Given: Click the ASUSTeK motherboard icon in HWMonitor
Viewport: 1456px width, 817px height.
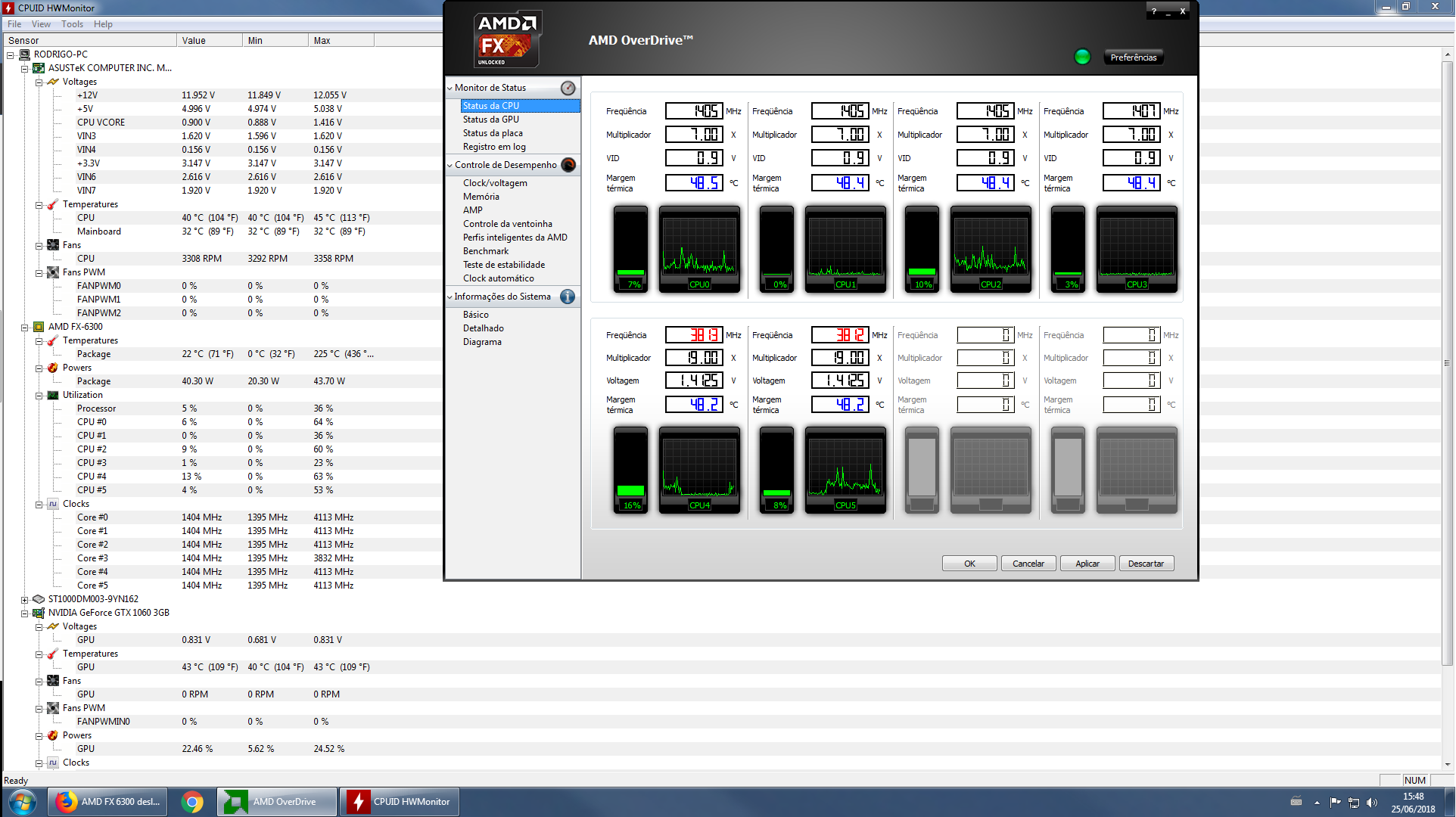Looking at the screenshot, I should 39,68.
